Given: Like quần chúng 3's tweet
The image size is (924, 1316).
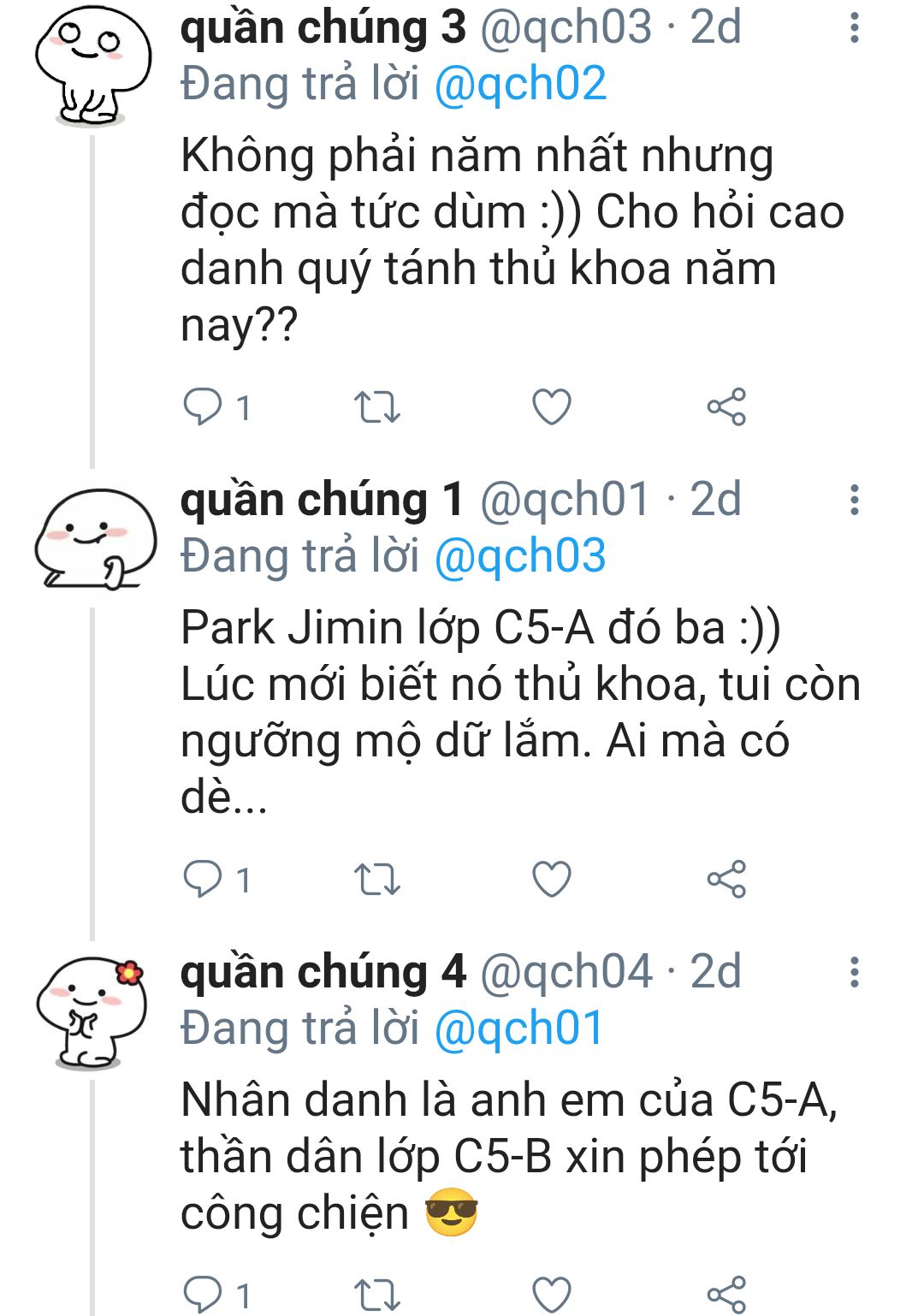Looking at the screenshot, I should pyautogui.click(x=552, y=407).
